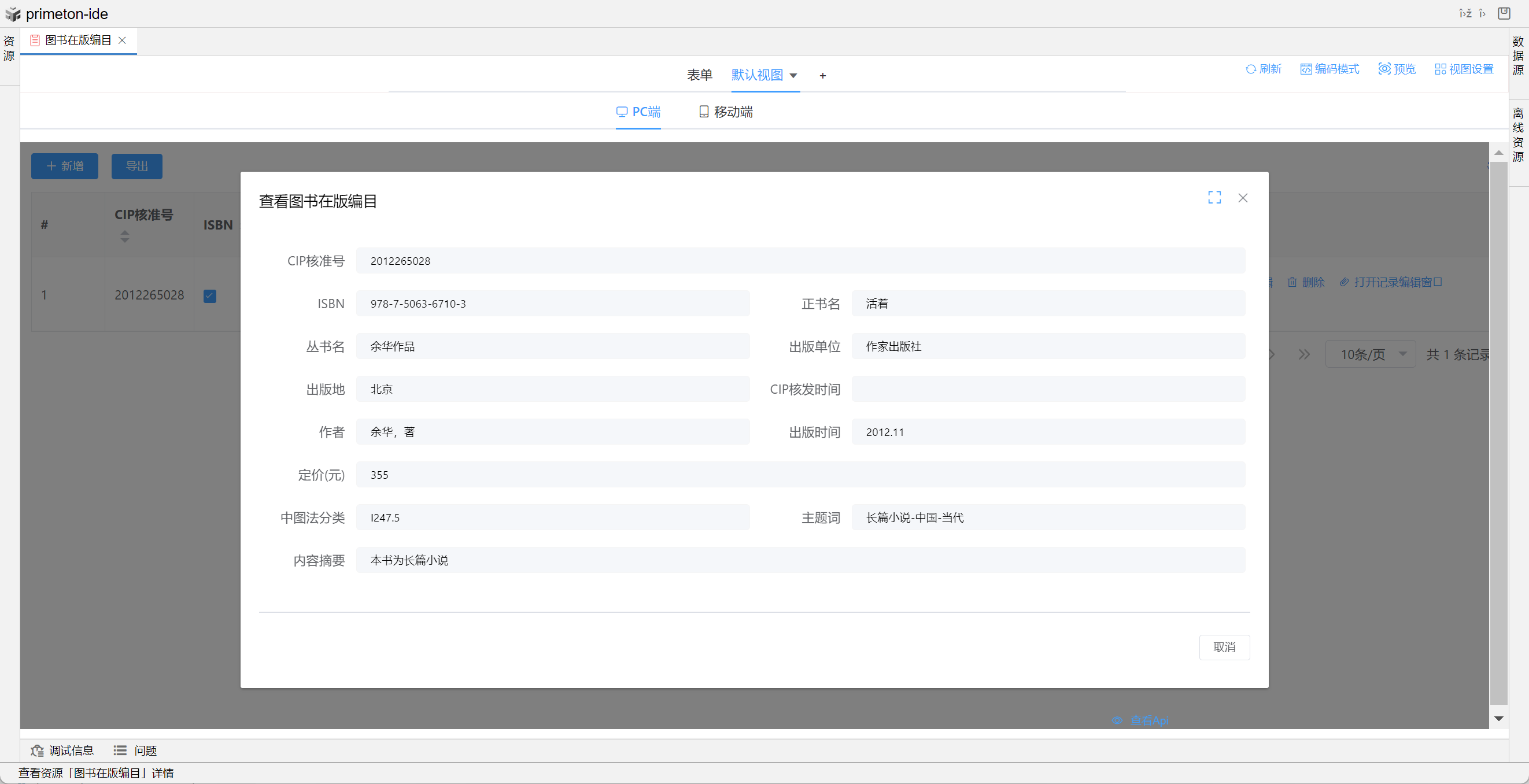Image resolution: width=1529 pixels, height=784 pixels.
Task: Click the plus icon to add view
Action: (822, 75)
